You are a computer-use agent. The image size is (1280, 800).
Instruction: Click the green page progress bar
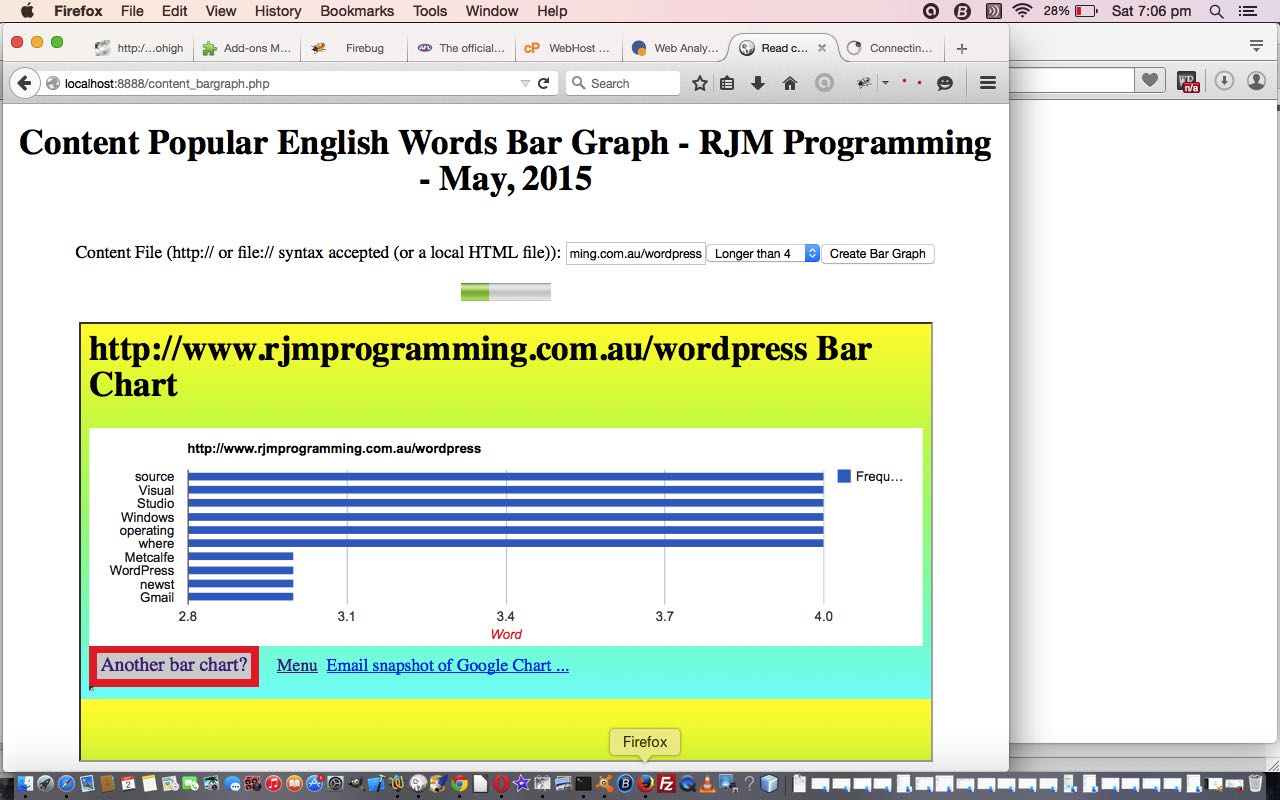pos(506,292)
